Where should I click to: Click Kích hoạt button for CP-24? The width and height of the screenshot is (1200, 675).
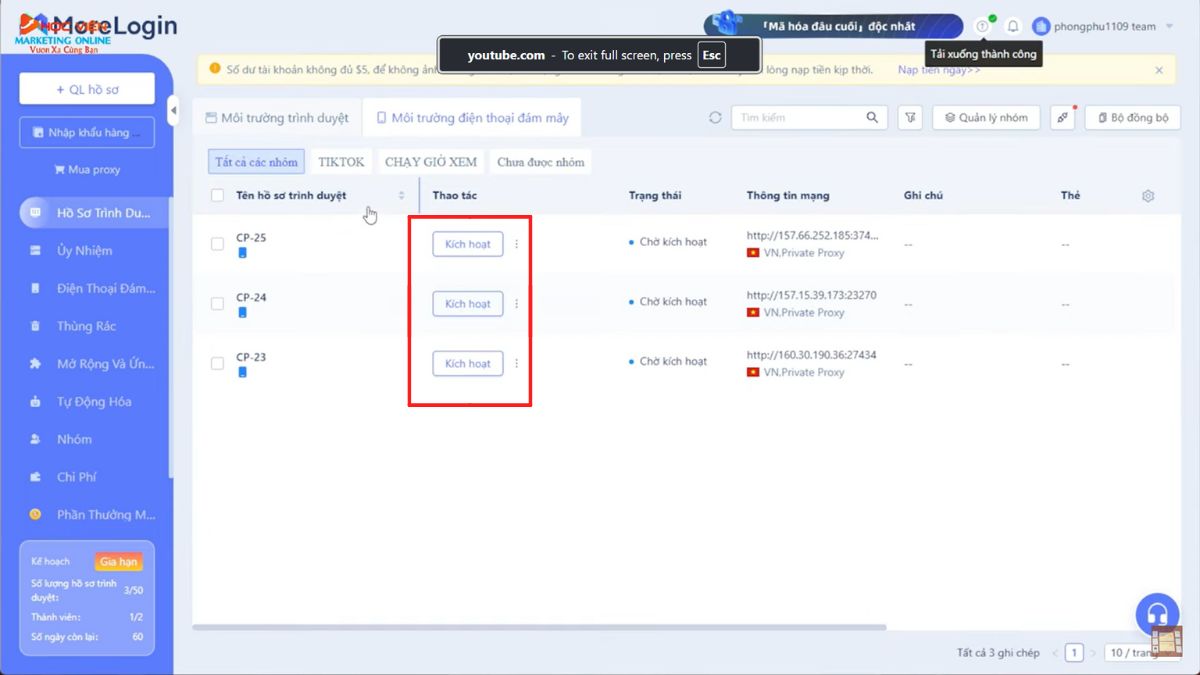point(468,304)
